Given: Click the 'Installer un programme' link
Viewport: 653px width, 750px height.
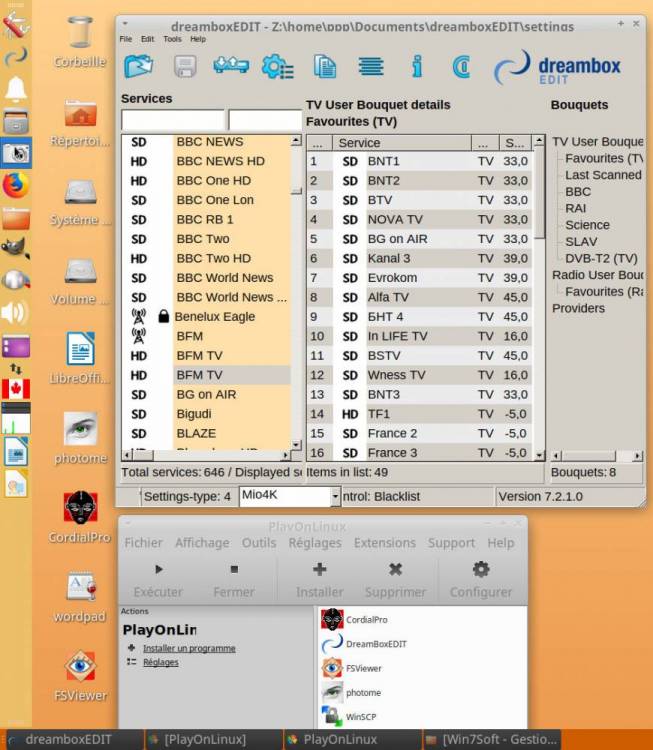Looking at the screenshot, I should point(189,648).
